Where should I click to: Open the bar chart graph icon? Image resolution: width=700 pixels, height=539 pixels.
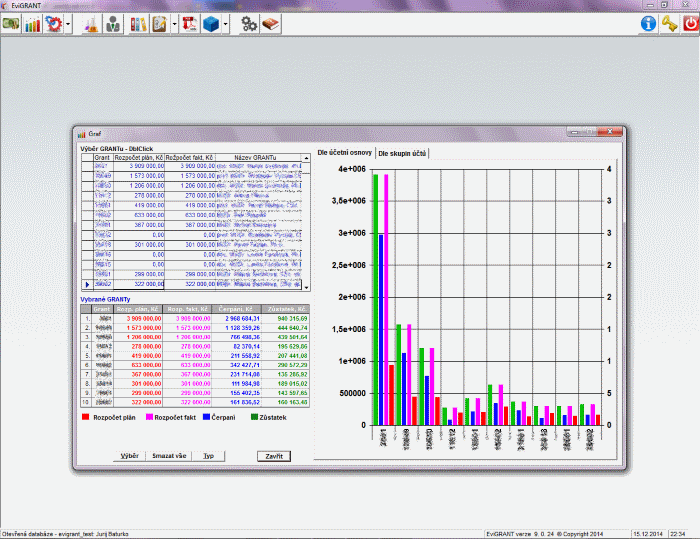point(33,24)
